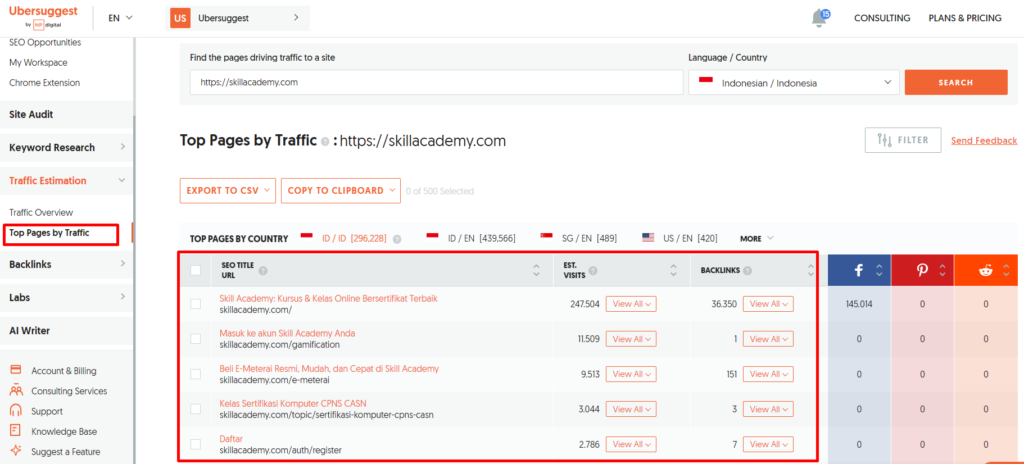Open View All visits for 247.504 row

(631, 304)
